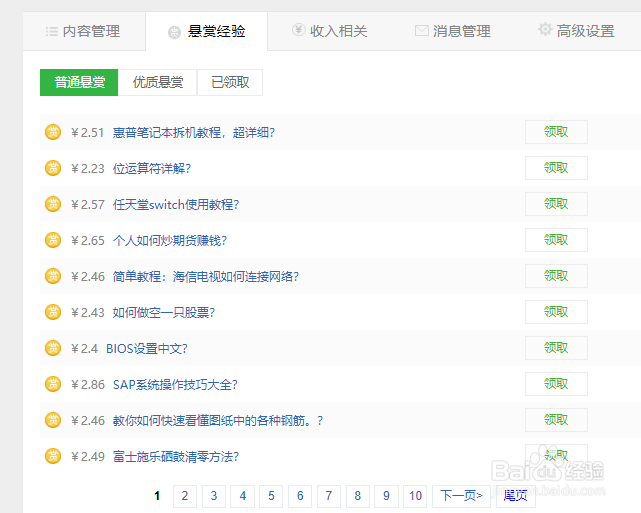The width and height of the screenshot is (641, 513).
Task: Click 领取 for SAP系统操作技巧大全
Action: (556, 384)
